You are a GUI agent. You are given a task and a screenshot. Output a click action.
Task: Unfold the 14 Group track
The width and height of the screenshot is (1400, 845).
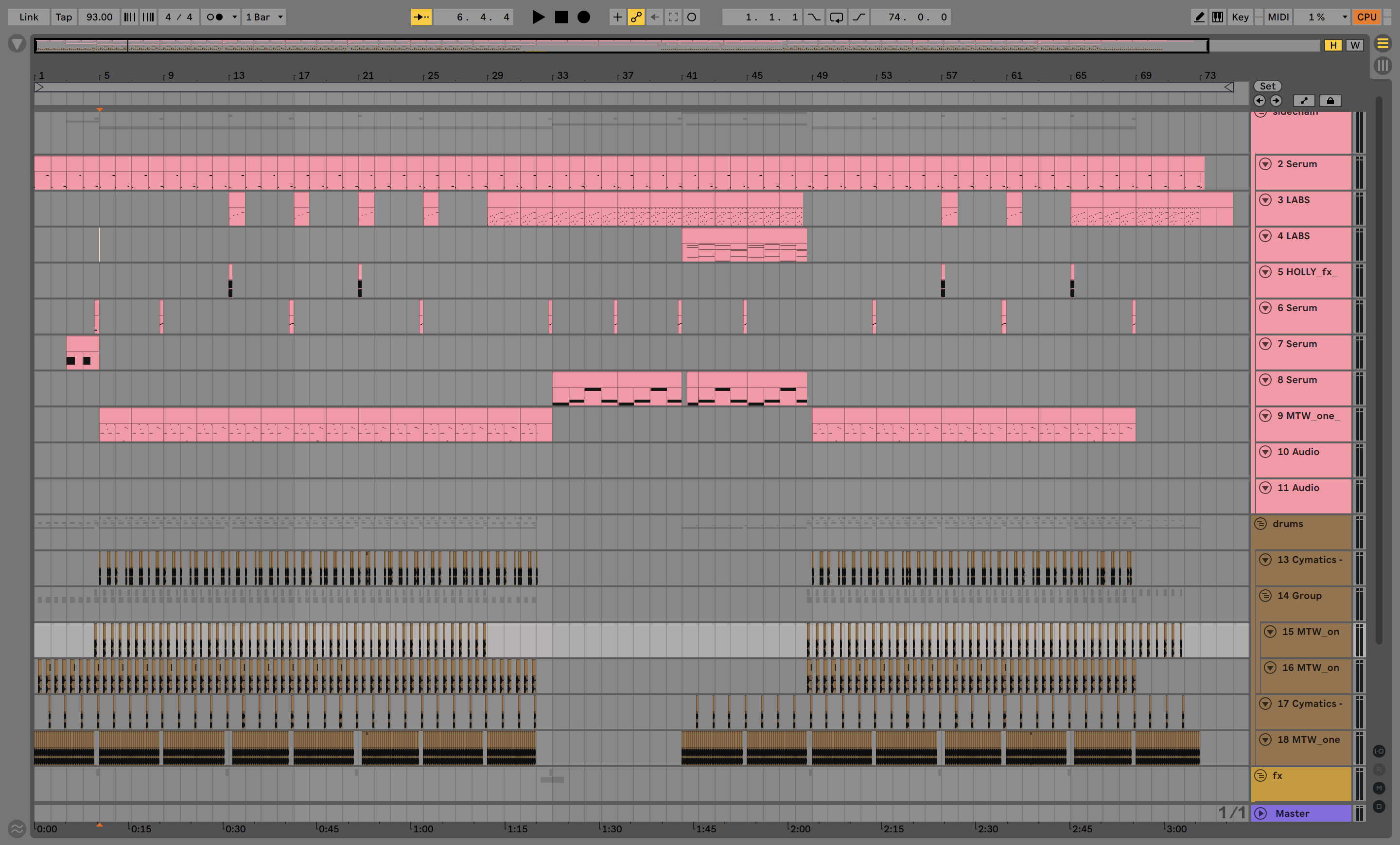(1265, 596)
